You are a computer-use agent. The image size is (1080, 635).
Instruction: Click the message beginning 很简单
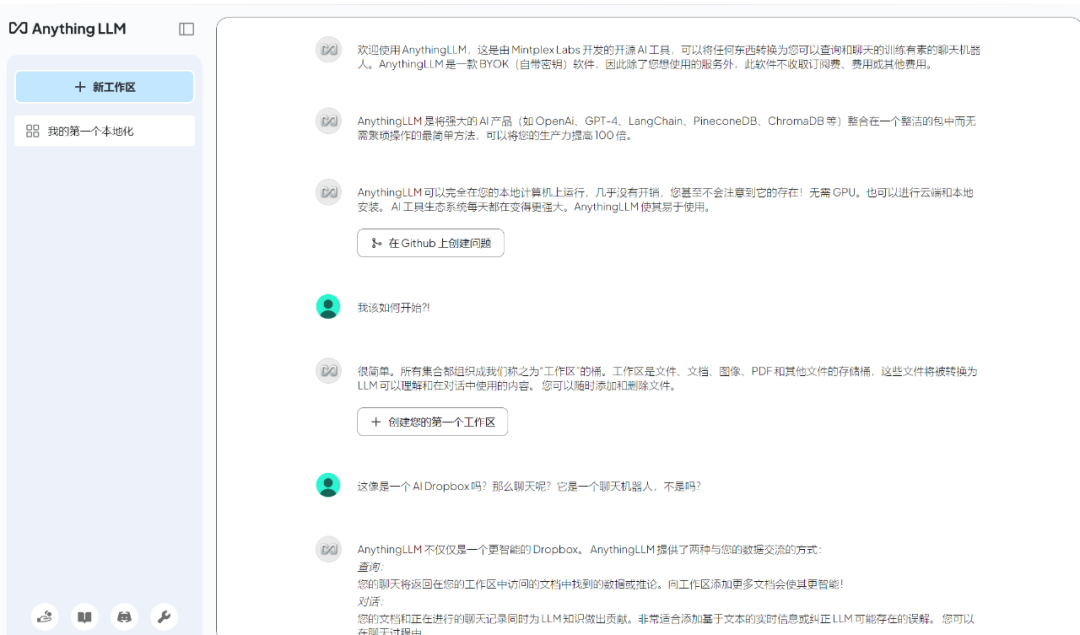click(x=667, y=378)
